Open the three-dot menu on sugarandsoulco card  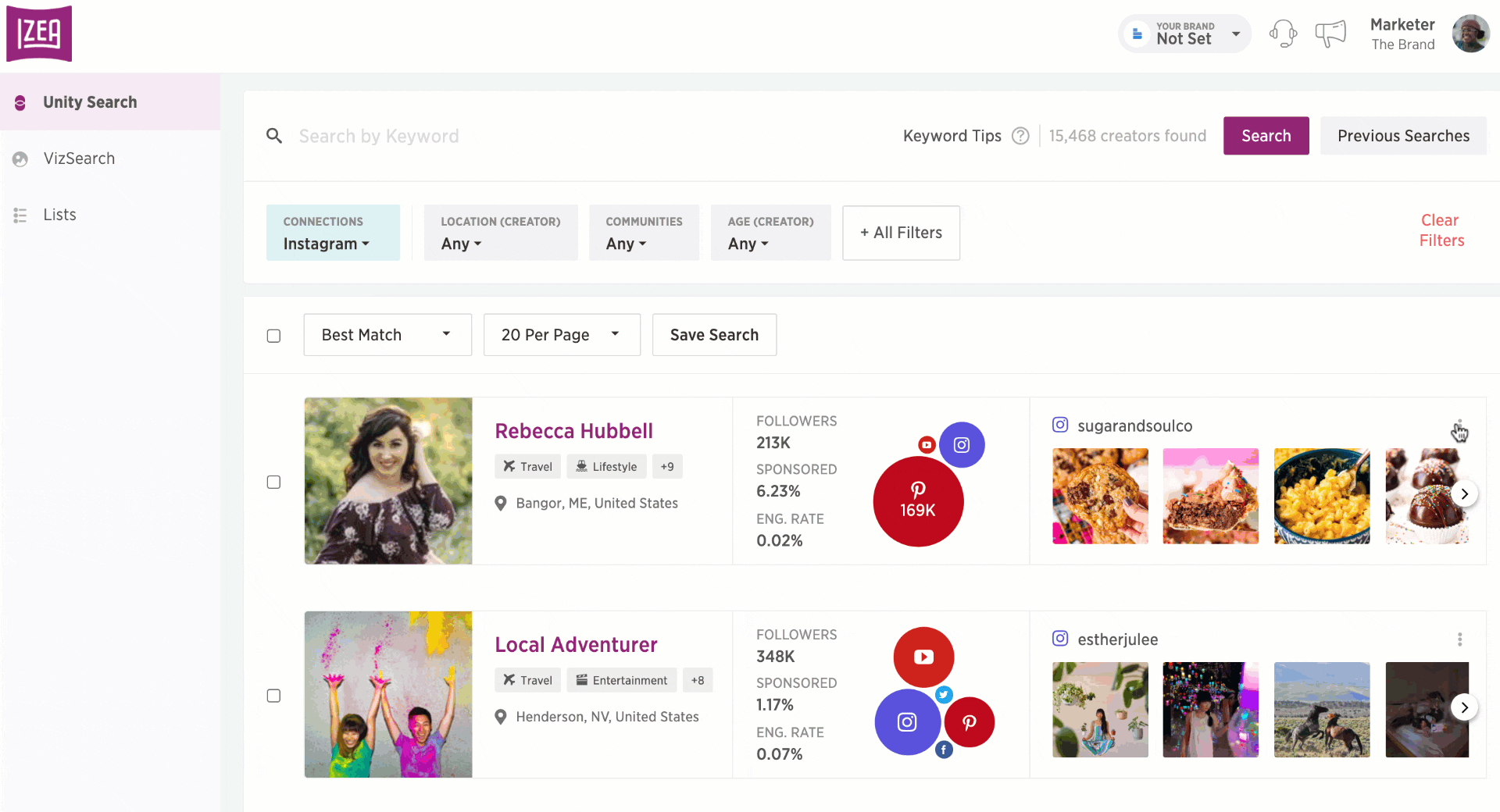(x=1460, y=427)
